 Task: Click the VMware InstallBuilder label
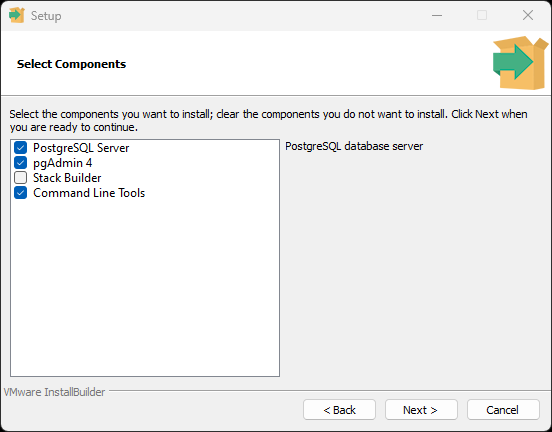point(55,392)
